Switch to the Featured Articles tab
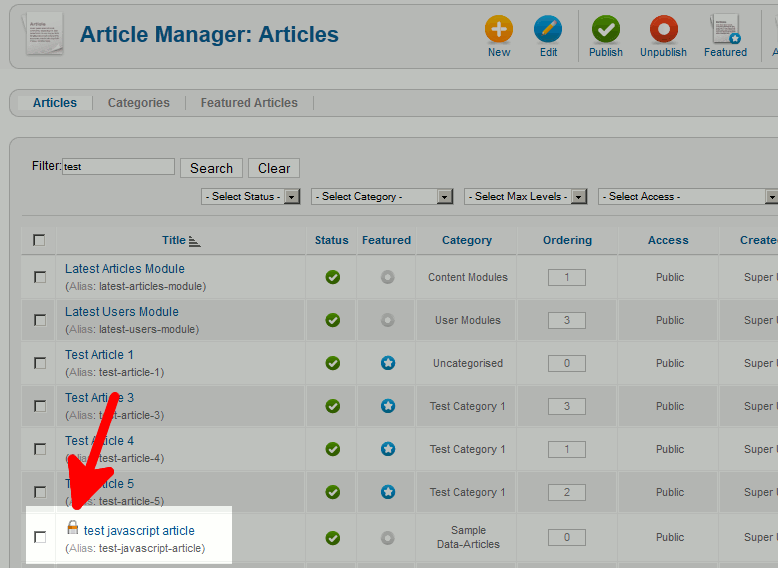Screen dimensions: 778x568 point(249,103)
